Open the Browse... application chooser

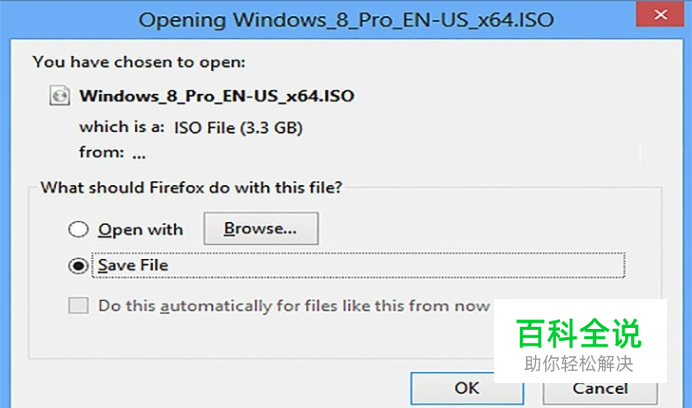tap(261, 228)
